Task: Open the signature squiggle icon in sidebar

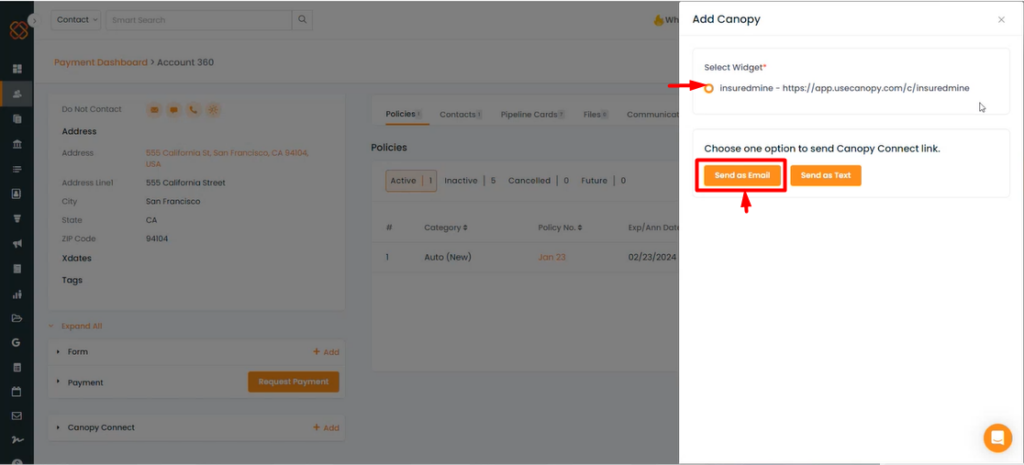Action: coord(18,440)
